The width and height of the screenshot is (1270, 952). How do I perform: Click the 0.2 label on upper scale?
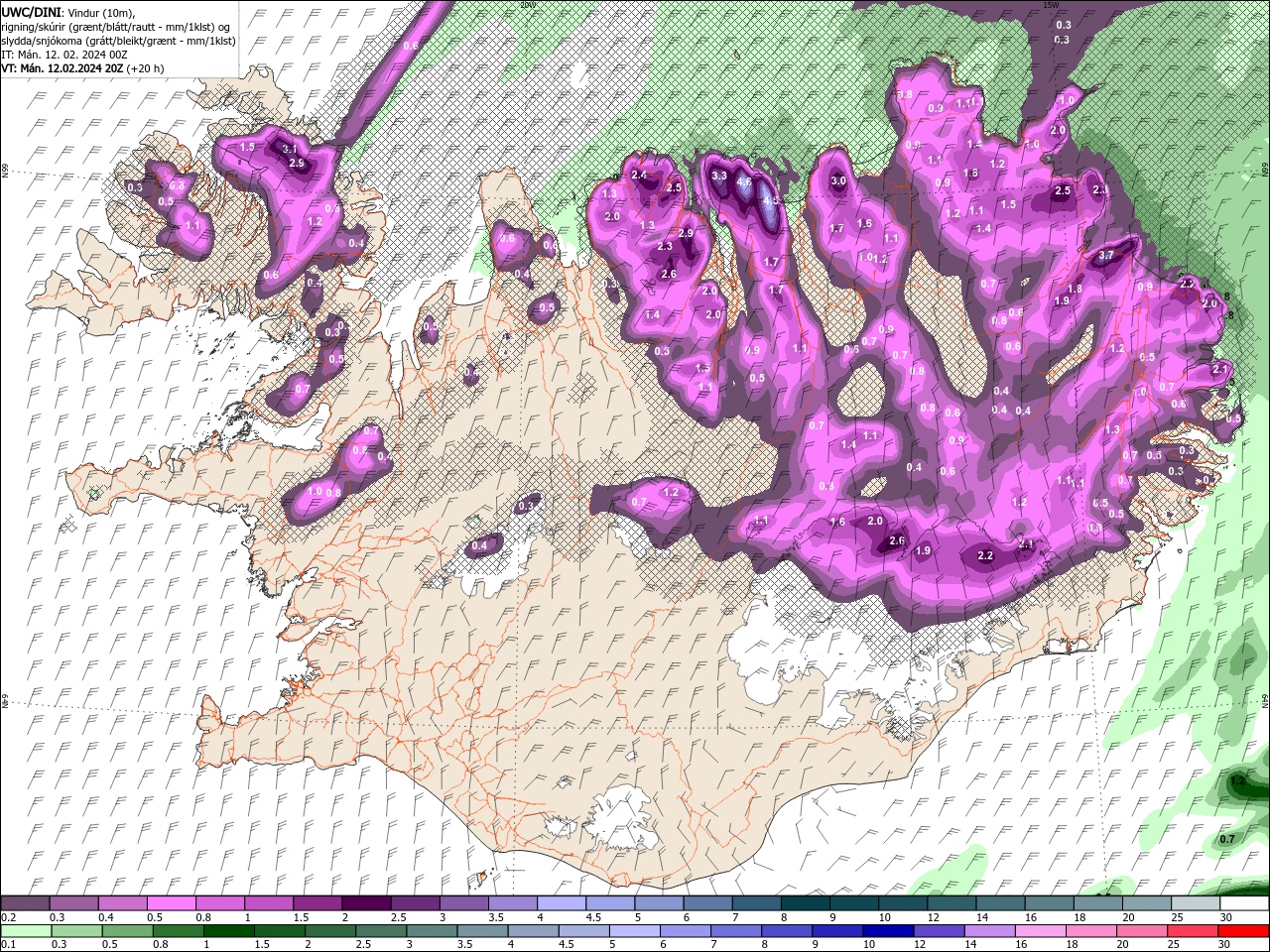pos(8,917)
